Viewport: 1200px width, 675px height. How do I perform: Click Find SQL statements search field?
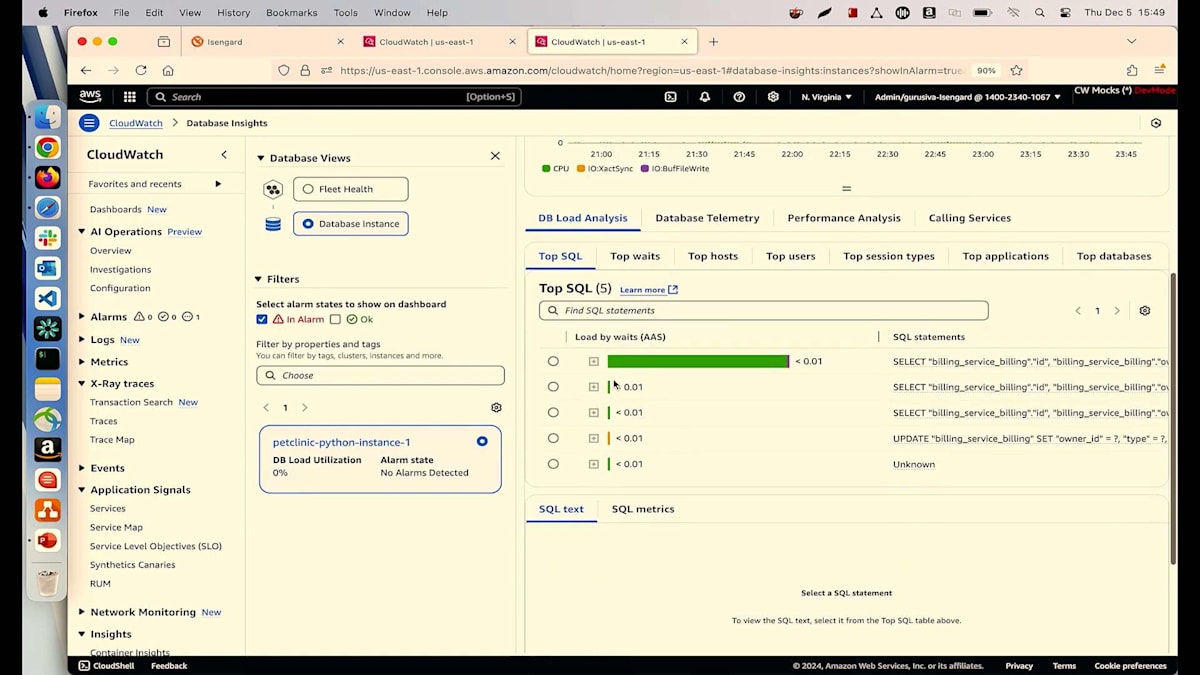pos(763,311)
